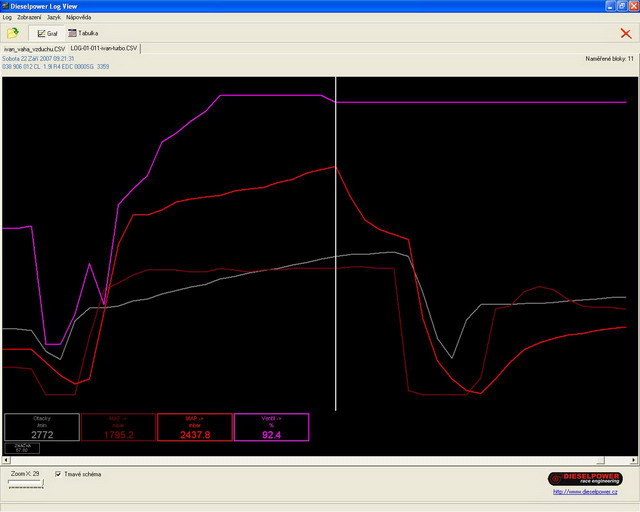Adjust the Zoom X slider
This screenshot has width=640, height=512.
26,483
